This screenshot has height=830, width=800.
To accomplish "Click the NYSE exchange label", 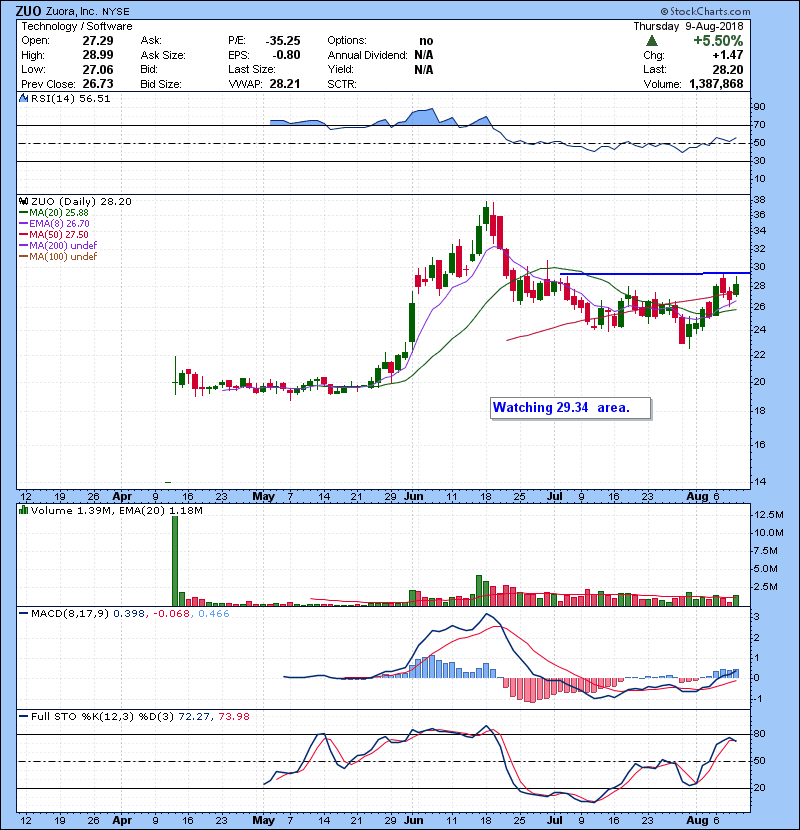I will [x=115, y=12].
